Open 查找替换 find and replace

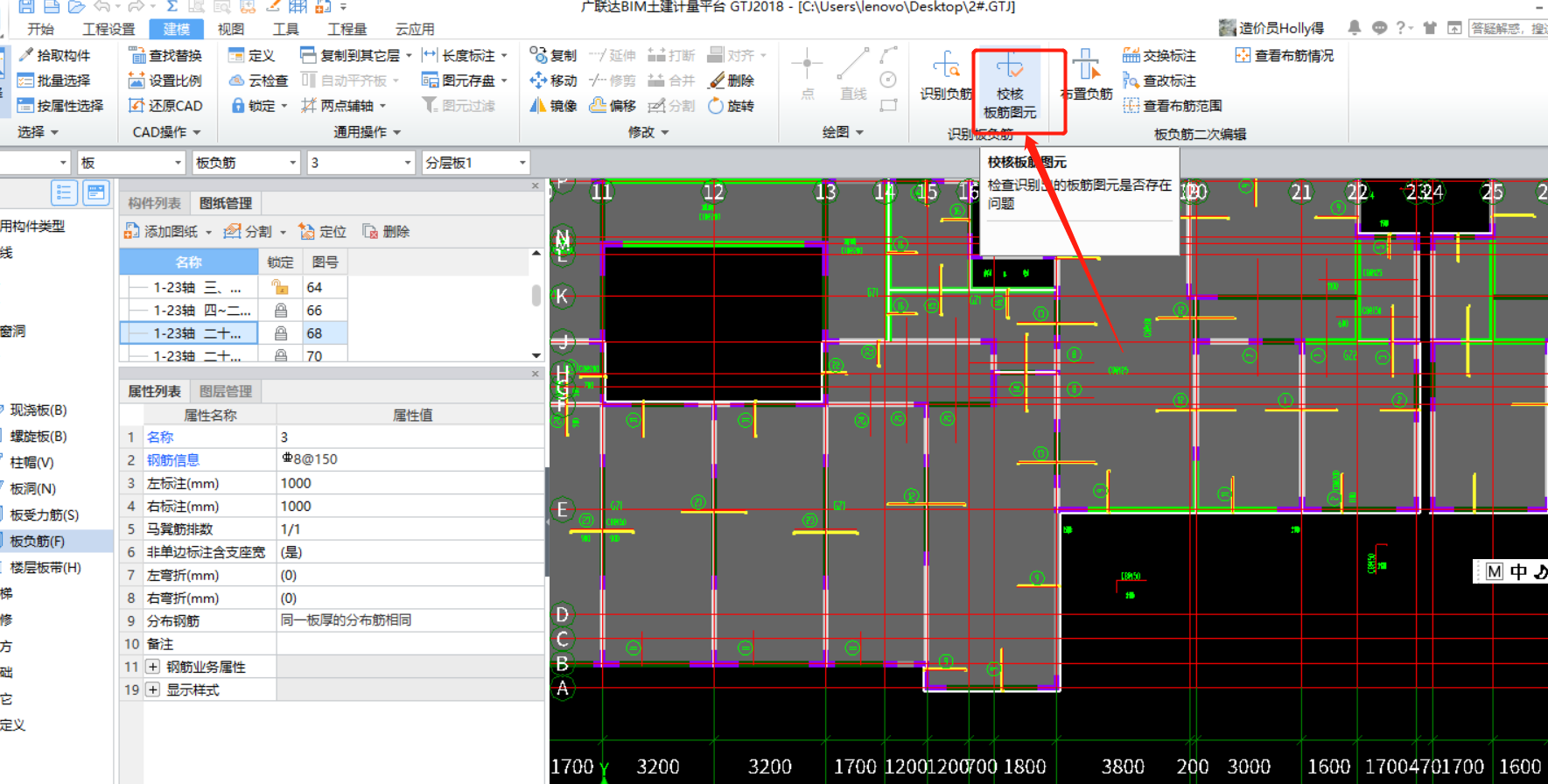[165, 55]
